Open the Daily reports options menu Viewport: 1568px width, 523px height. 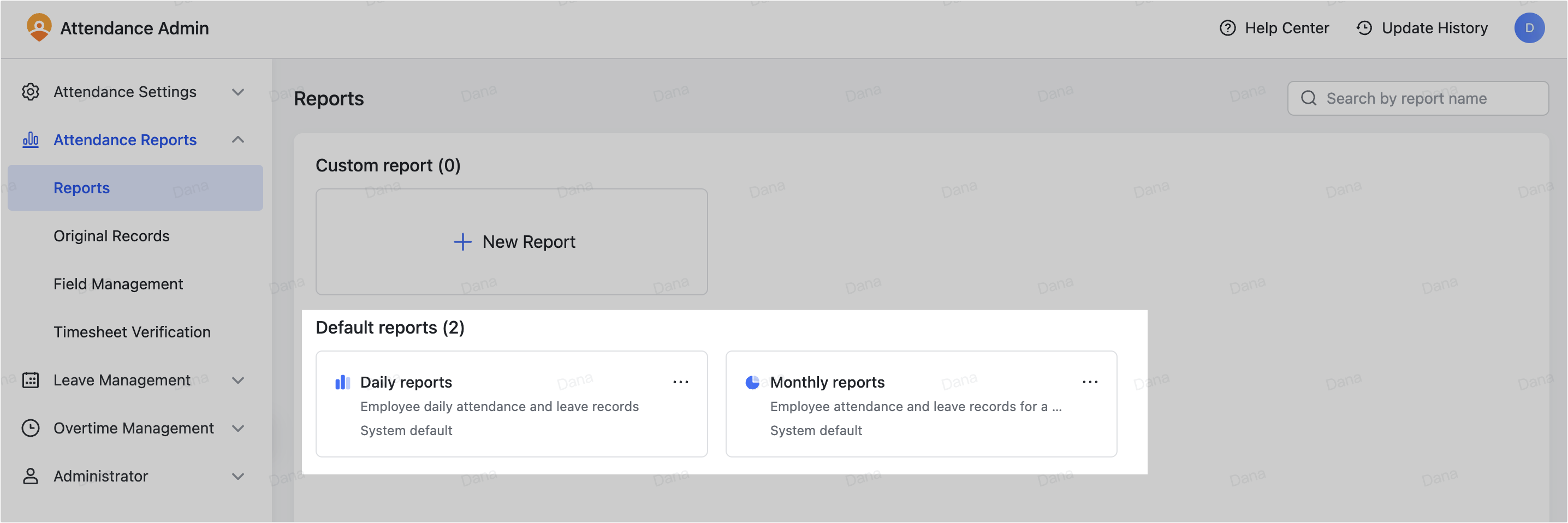(x=680, y=382)
